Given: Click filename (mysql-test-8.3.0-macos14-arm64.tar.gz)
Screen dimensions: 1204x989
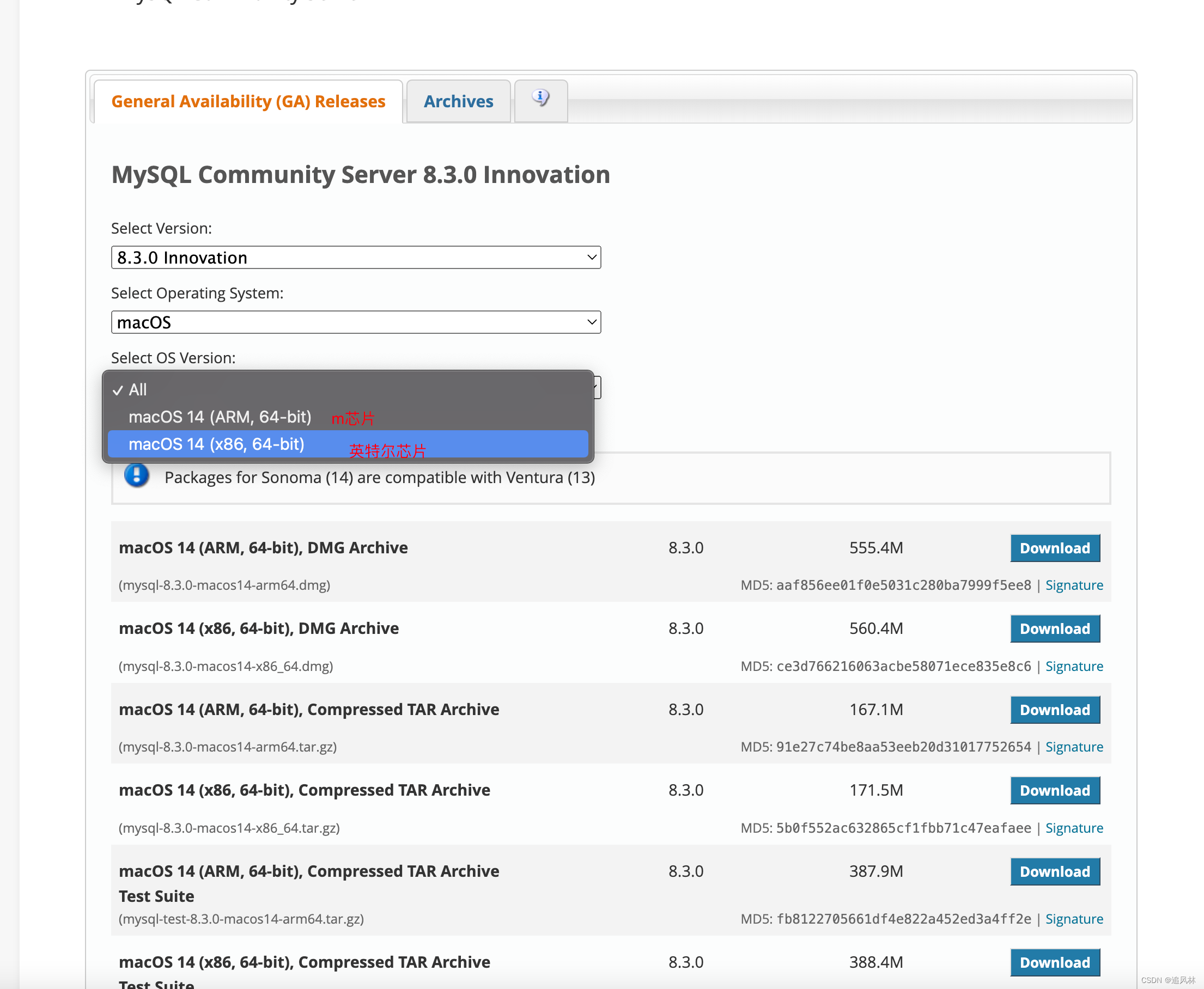Looking at the screenshot, I should click(x=241, y=919).
